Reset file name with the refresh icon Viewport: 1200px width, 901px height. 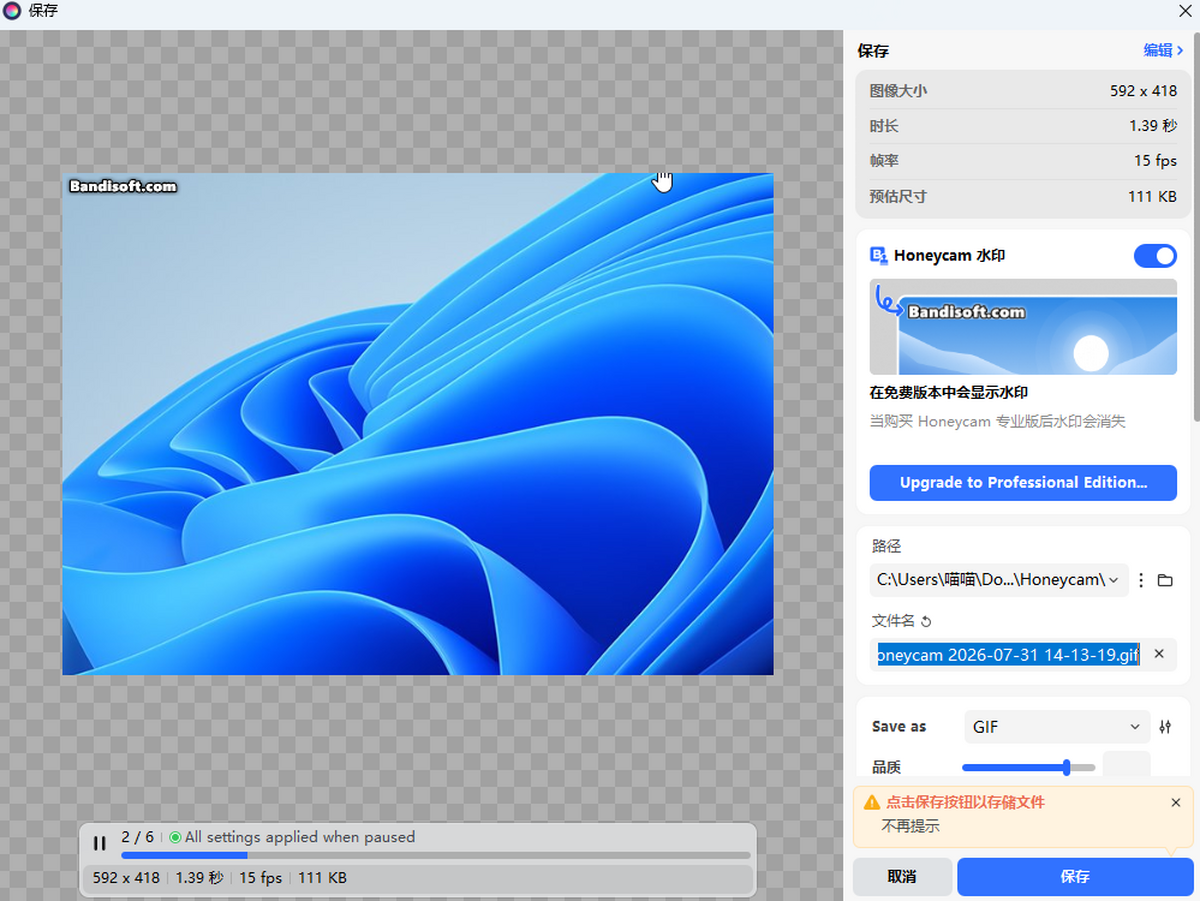pyautogui.click(x=926, y=622)
